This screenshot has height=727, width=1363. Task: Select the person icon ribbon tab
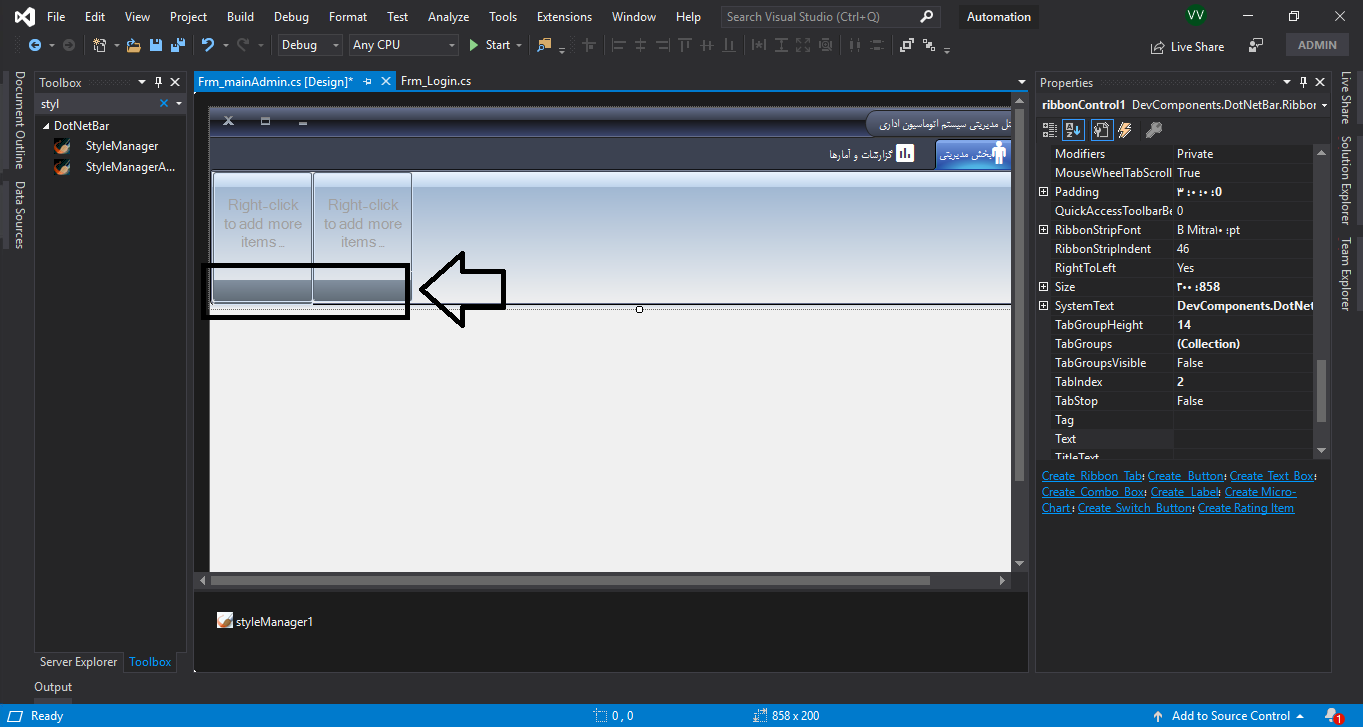coord(973,154)
